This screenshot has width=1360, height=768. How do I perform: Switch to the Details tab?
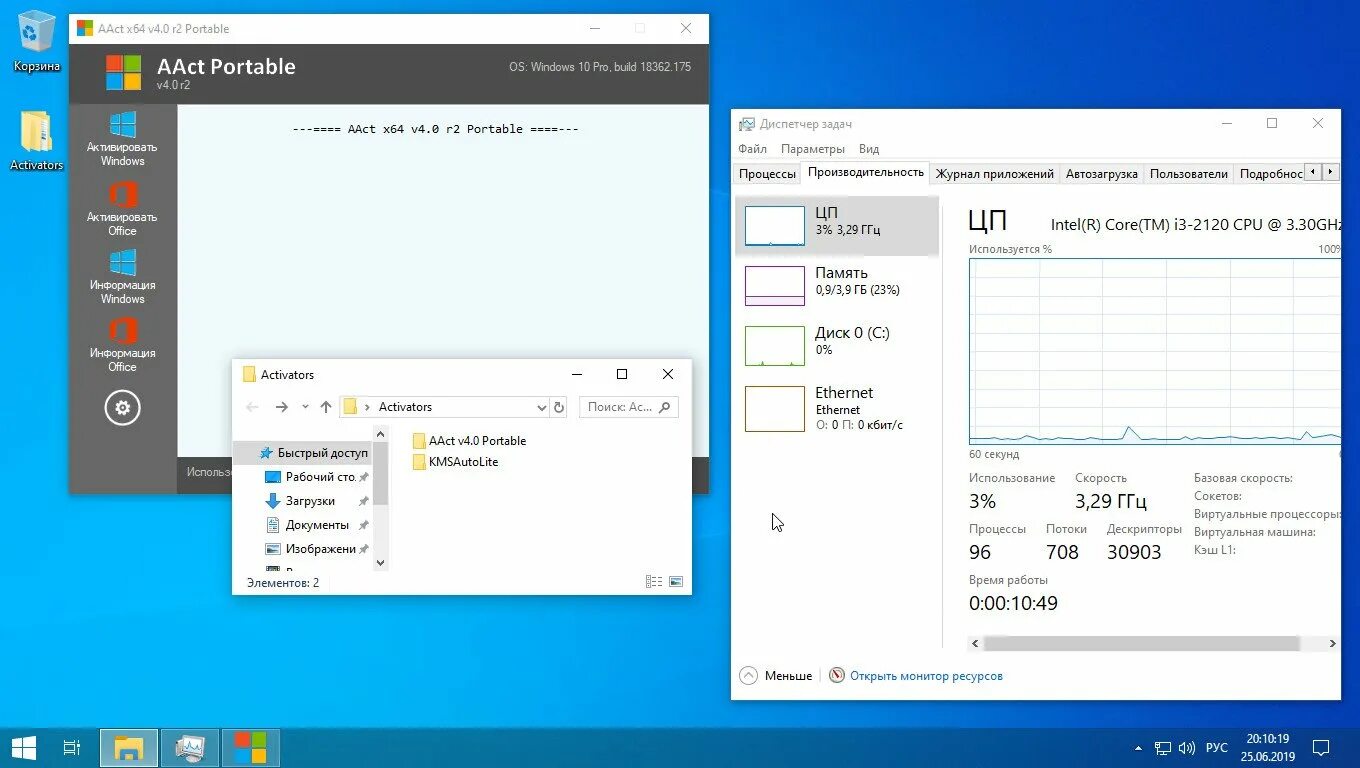[1270, 174]
